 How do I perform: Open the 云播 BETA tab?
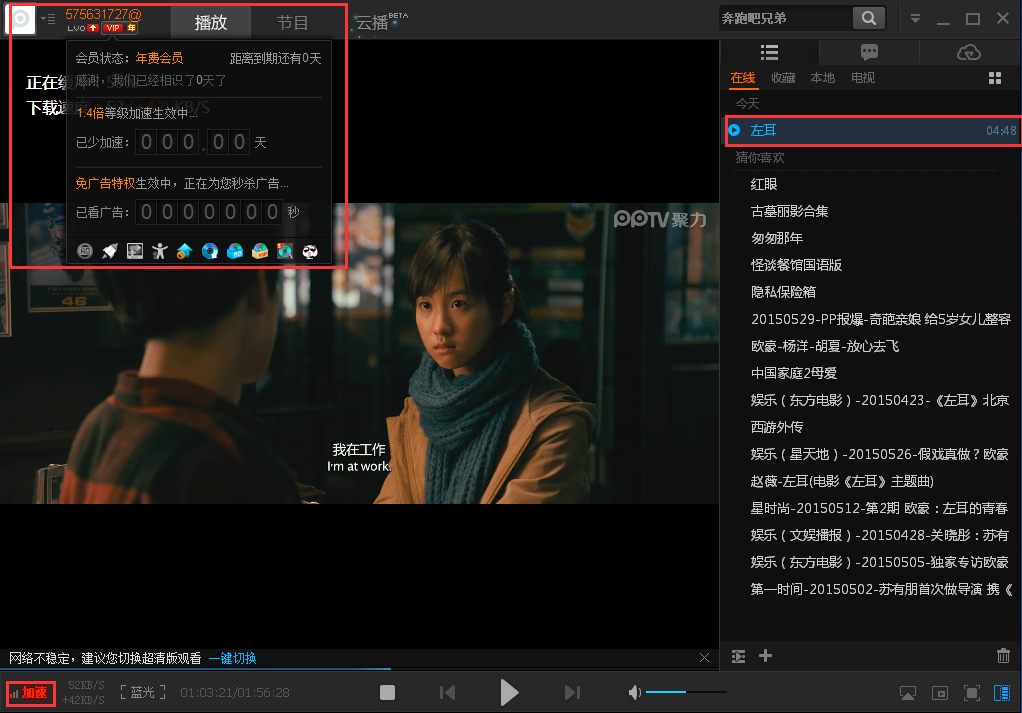381,22
